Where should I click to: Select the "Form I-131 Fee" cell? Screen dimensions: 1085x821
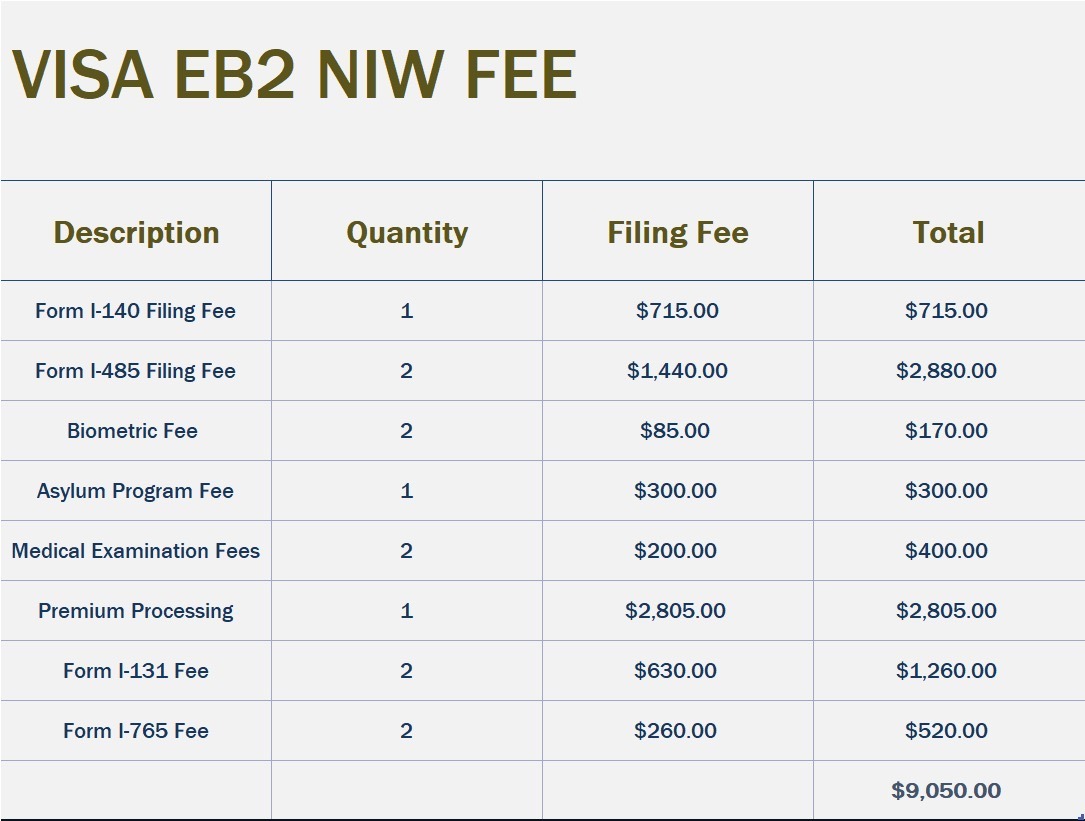[x=135, y=671]
